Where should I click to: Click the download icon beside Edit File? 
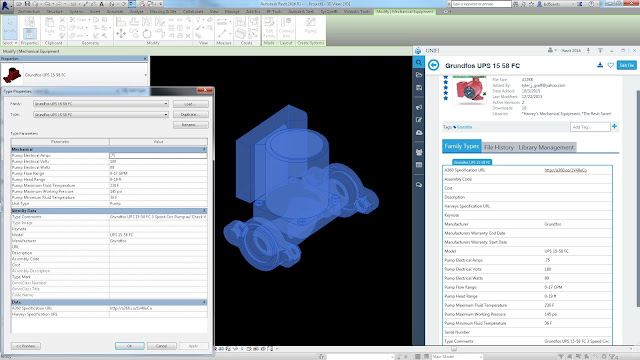tap(600, 65)
